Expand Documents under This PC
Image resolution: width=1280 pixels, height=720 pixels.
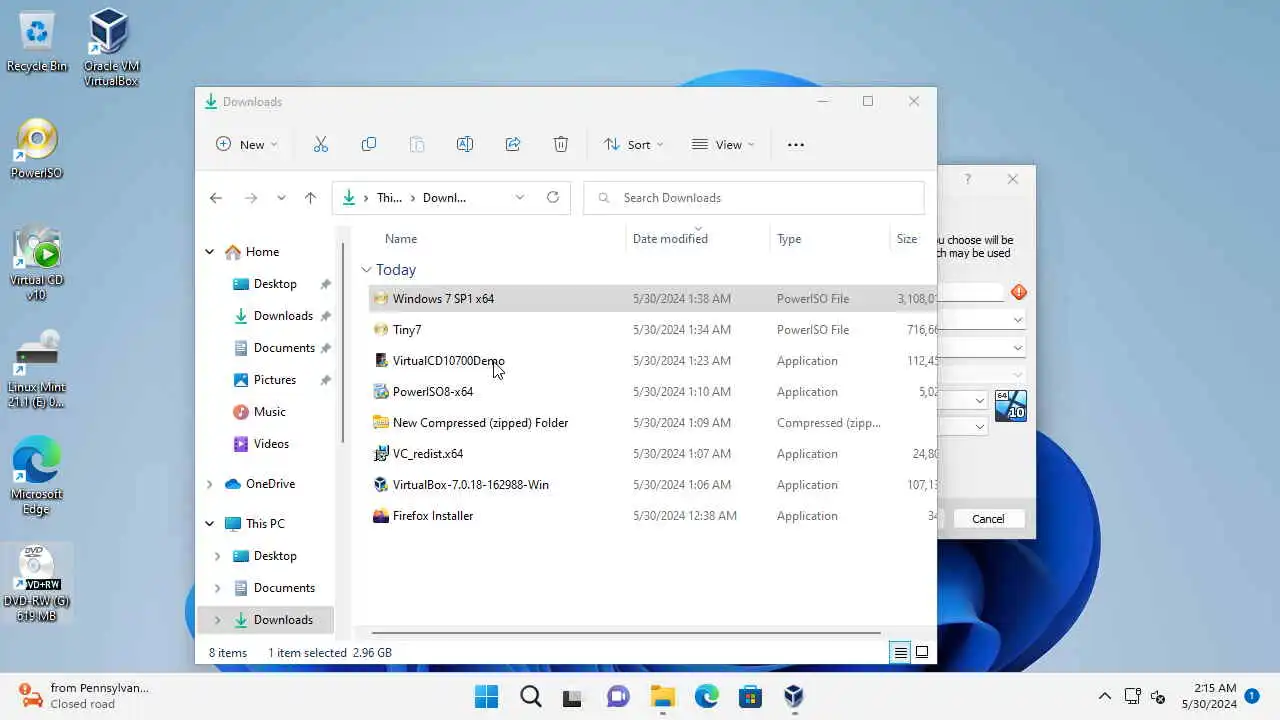coord(217,588)
